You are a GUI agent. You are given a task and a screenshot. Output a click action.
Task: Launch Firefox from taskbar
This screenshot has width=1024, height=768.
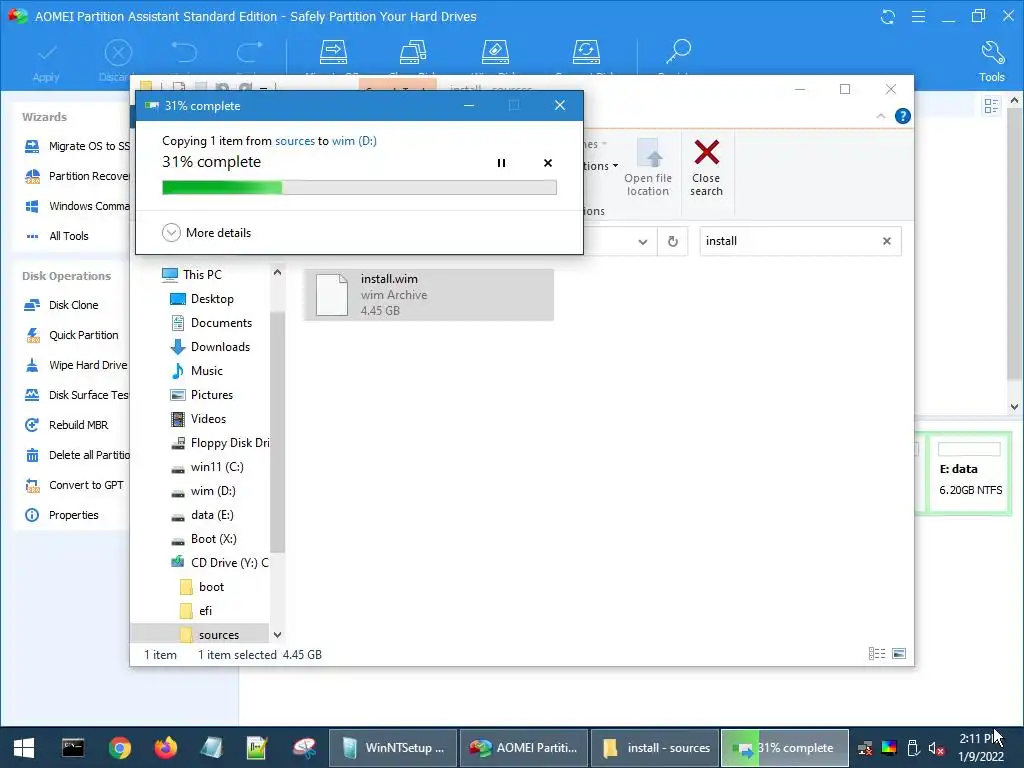[165, 748]
